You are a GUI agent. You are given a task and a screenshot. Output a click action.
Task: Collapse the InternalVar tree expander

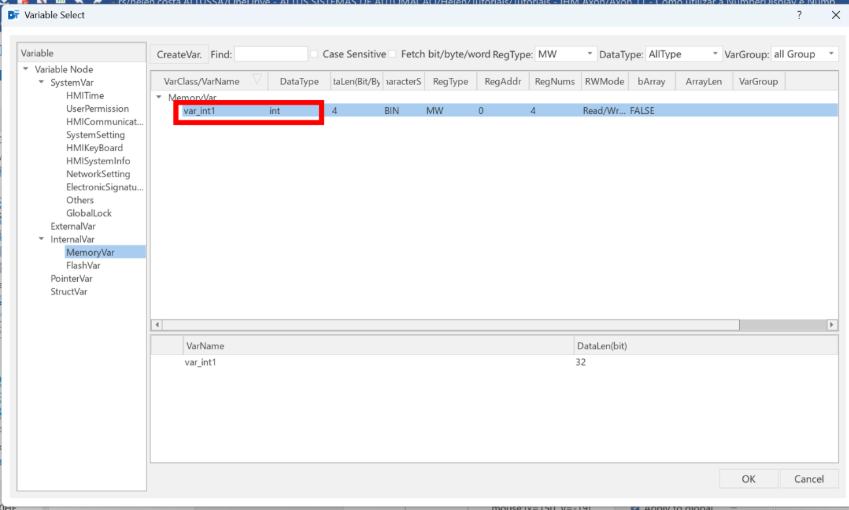pos(41,239)
